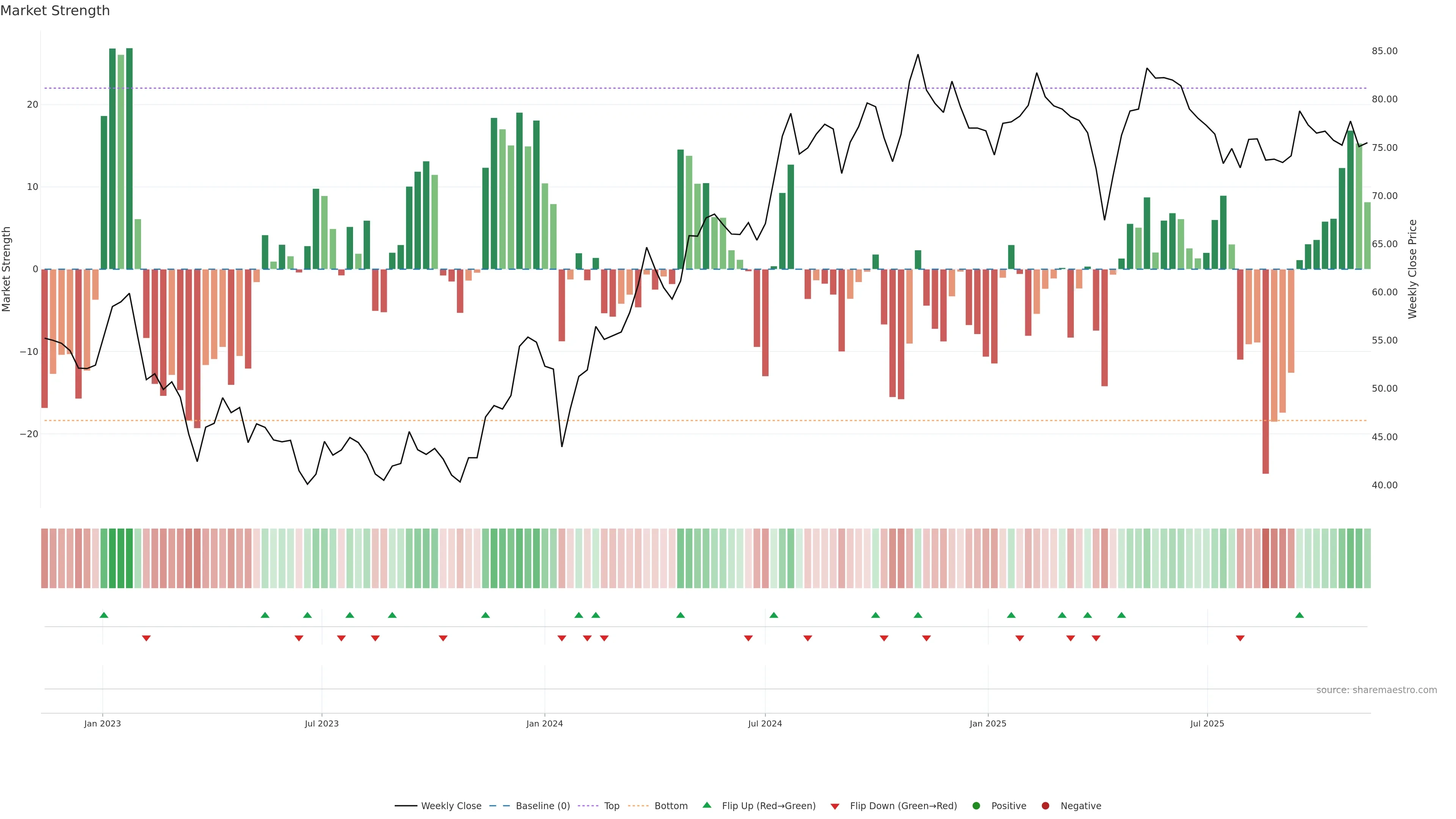Click the Market Strength chart title

click(x=55, y=11)
